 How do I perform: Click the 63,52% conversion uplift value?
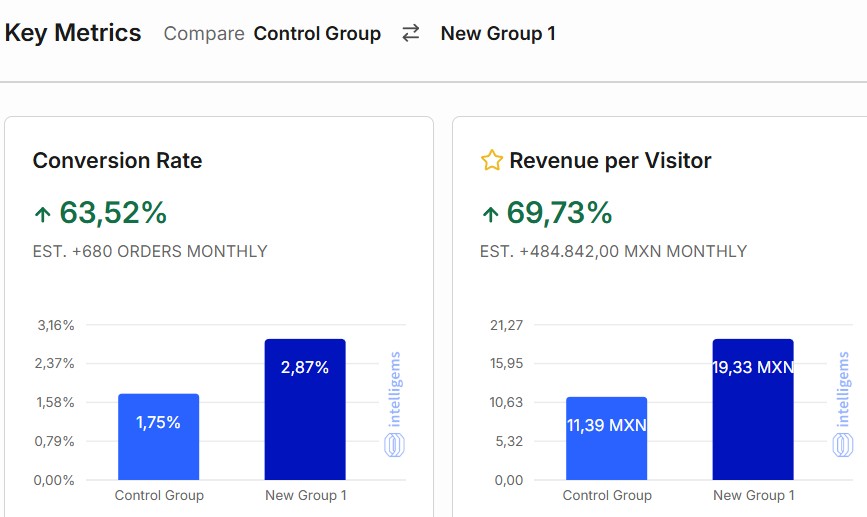pos(113,213)
